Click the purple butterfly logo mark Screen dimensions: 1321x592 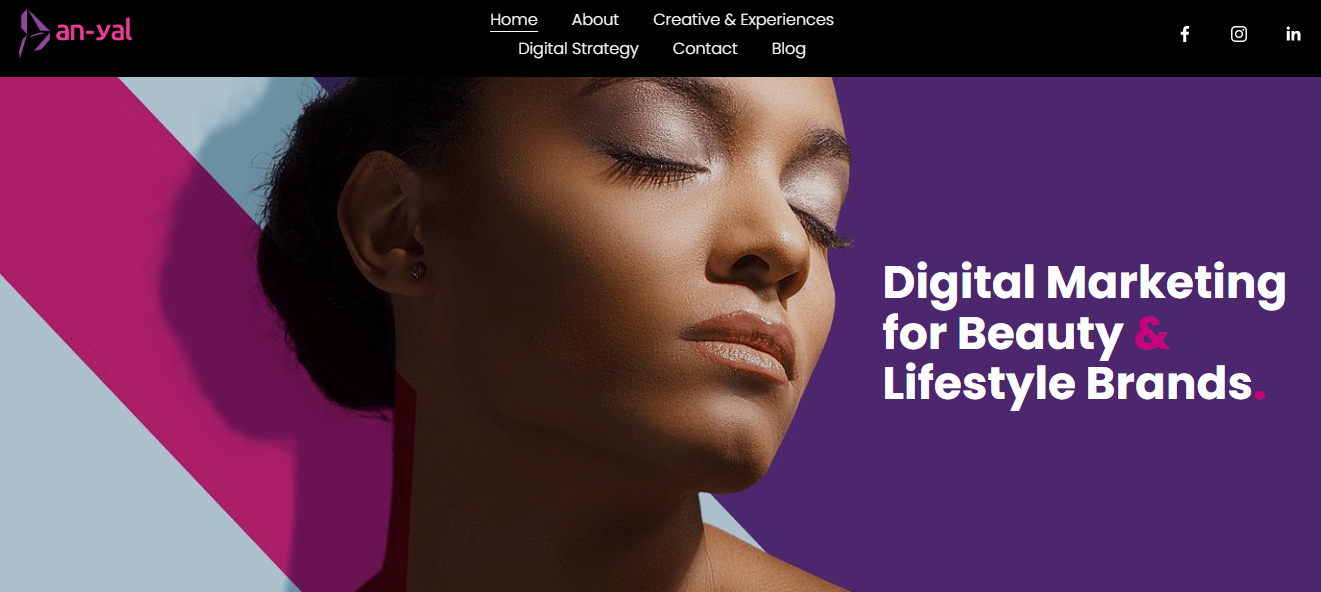pyautogui.click(x=34, y=33)
